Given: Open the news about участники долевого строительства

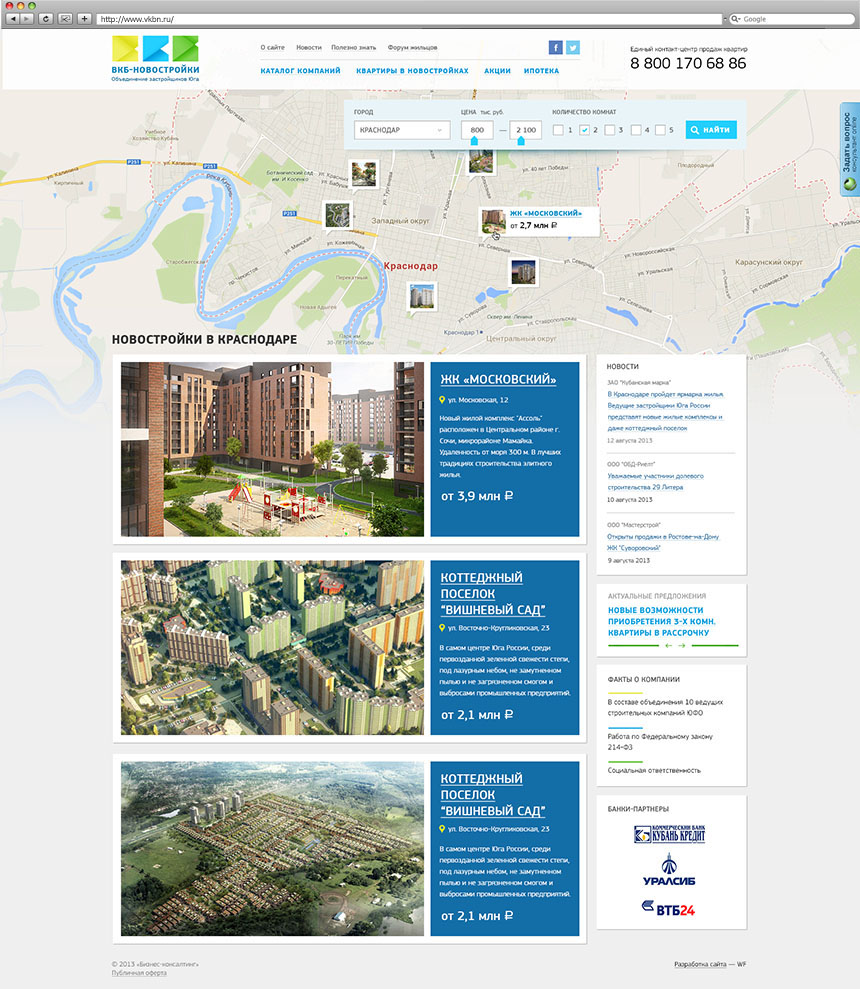Looking at the screenshot, I should [x=655, y=482].
